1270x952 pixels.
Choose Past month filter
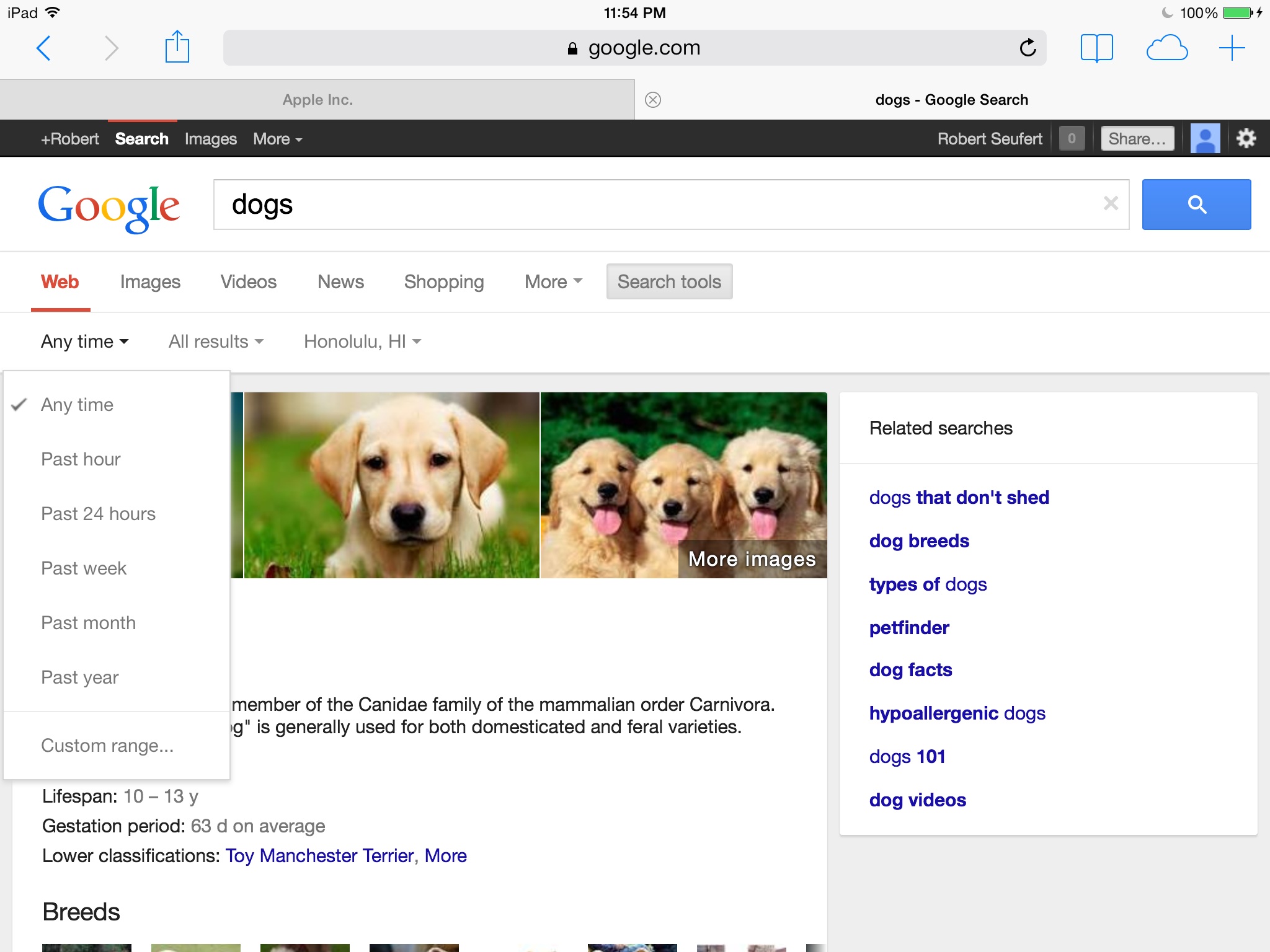click(88, 623)
